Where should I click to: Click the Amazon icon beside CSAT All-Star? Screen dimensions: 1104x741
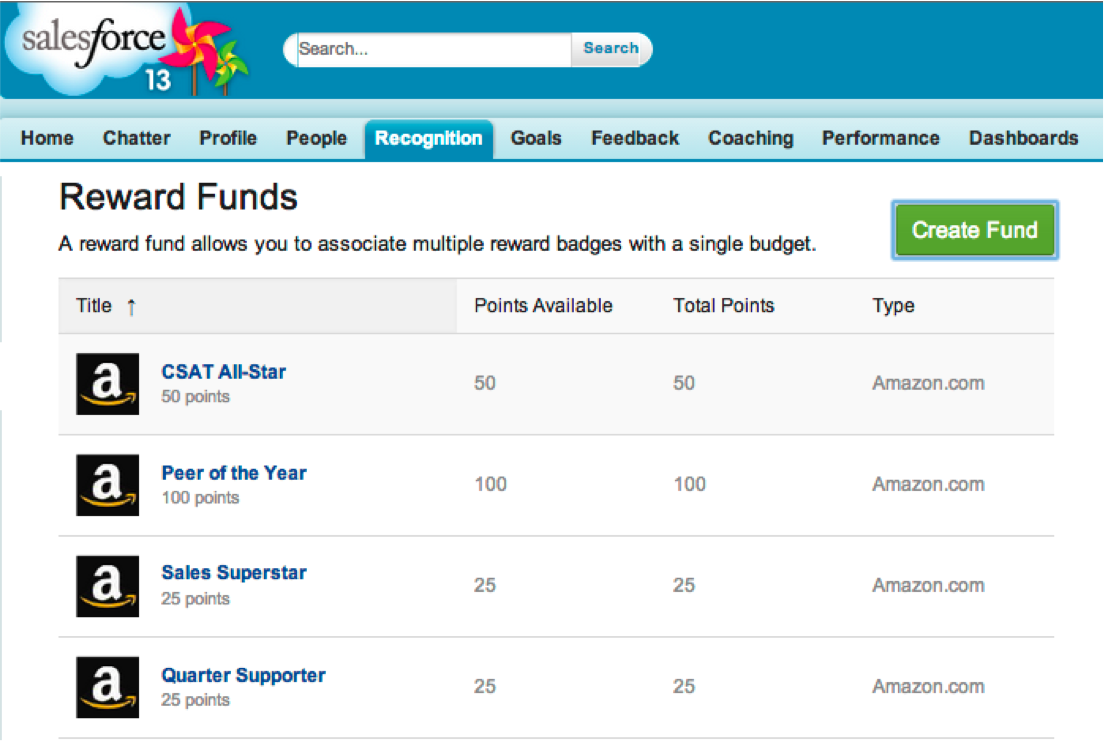click(108, 384)
